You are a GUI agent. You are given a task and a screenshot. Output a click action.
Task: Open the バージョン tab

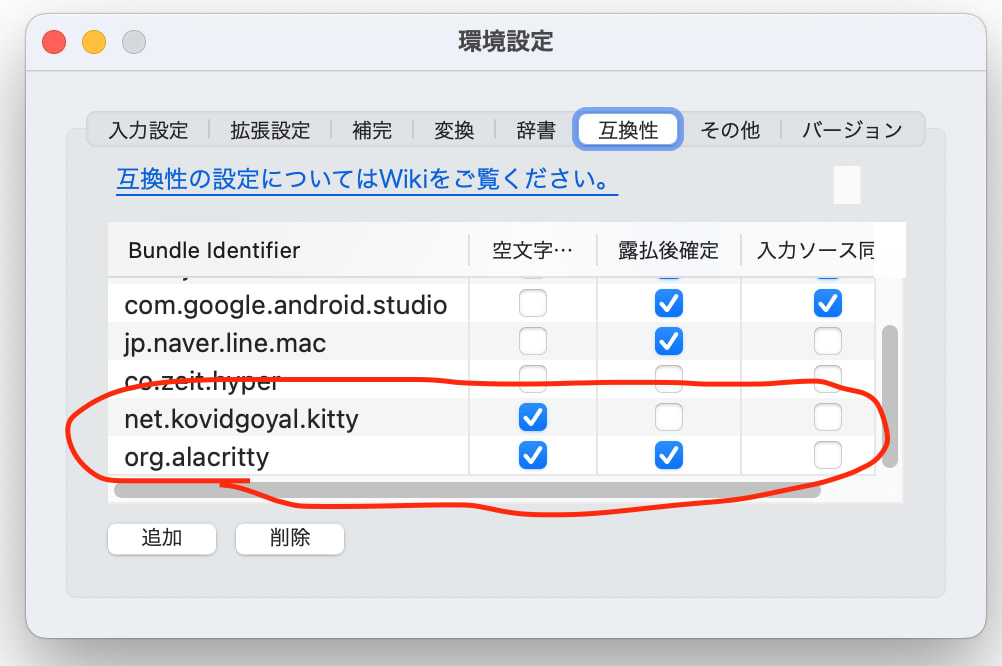(852, 130)
